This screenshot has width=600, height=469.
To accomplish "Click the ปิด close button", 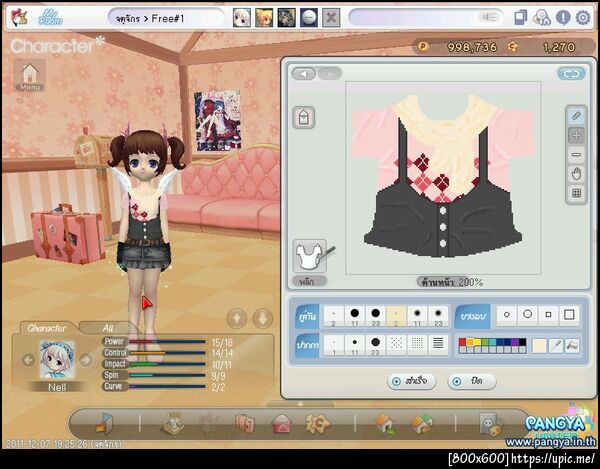I will pyautogui.click(x=472, y=381).
